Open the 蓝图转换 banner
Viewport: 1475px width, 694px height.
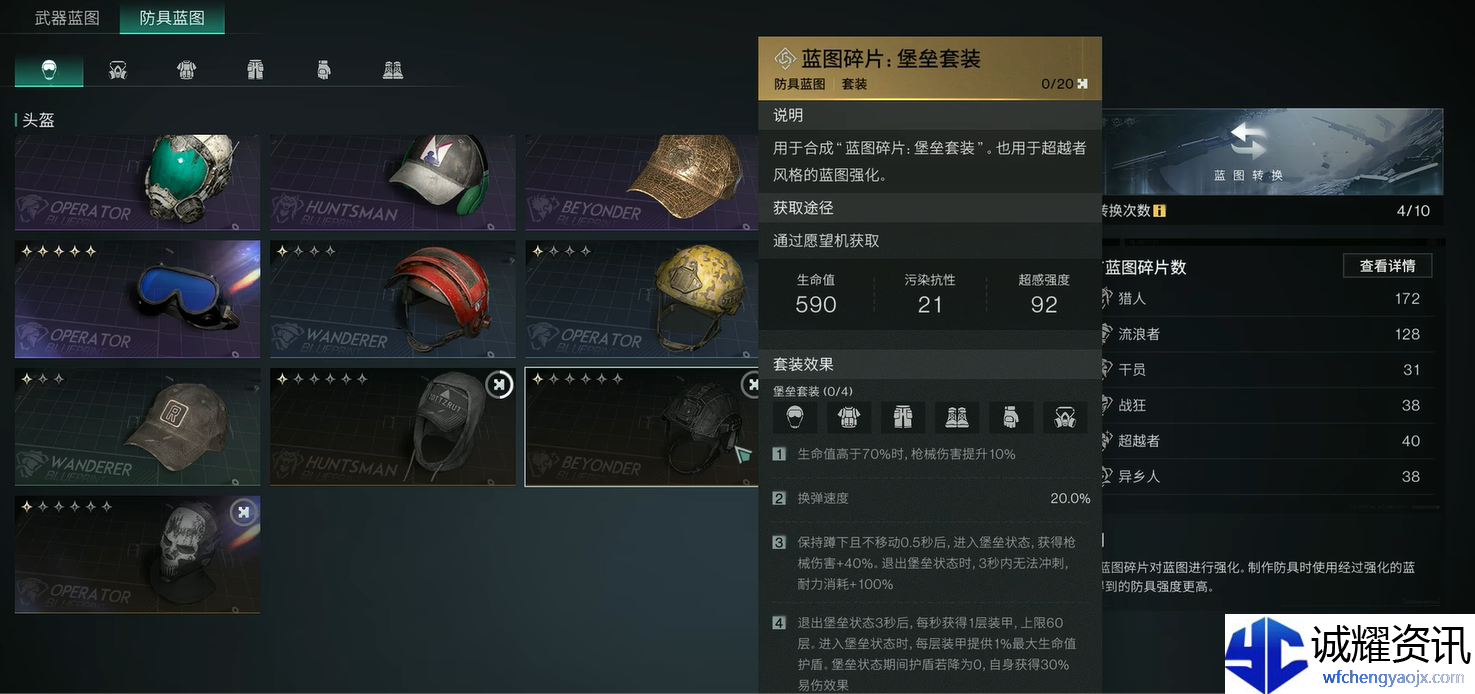tap(1271, 151)
